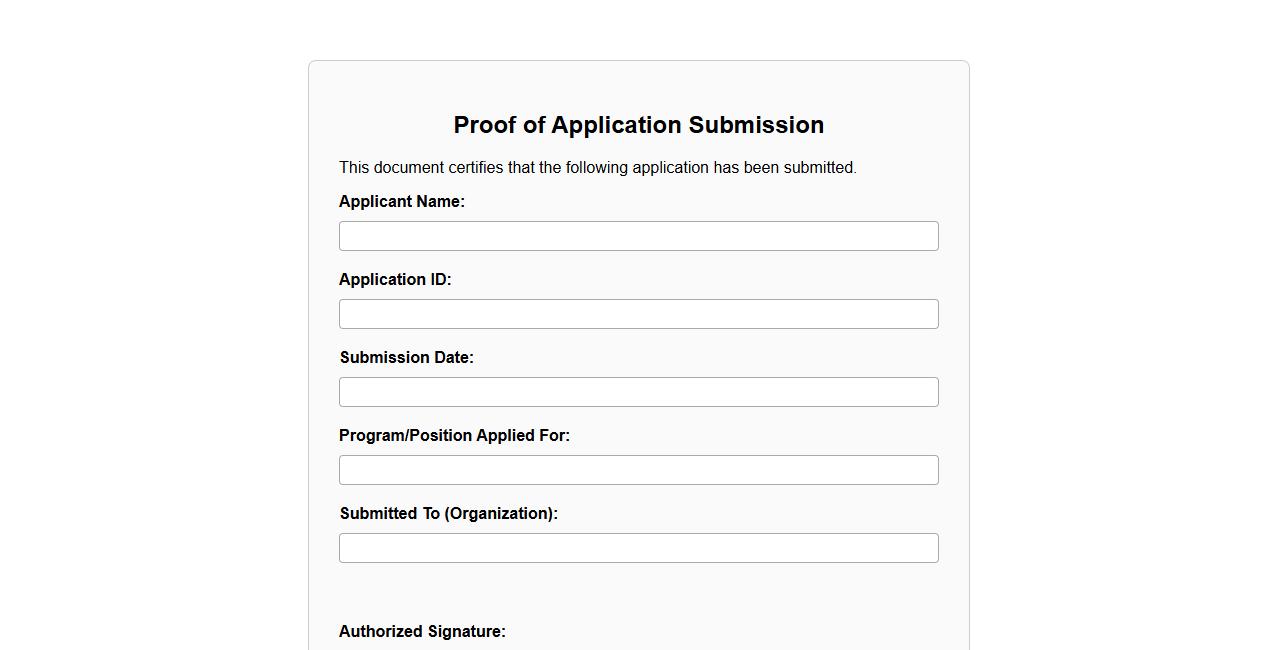The width and height of the screenshot is (1278, 650).
Task: Focus the Submitted To (Organization) field
Action: 638,548
